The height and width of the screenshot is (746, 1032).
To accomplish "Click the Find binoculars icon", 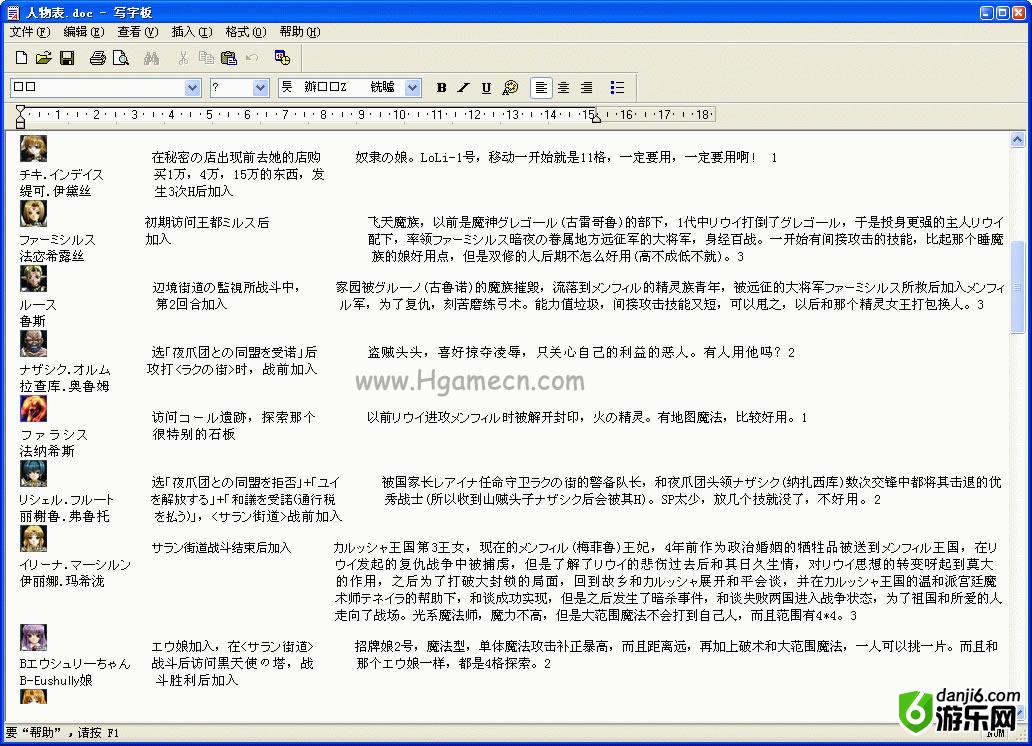I will [x=151, y=58].
